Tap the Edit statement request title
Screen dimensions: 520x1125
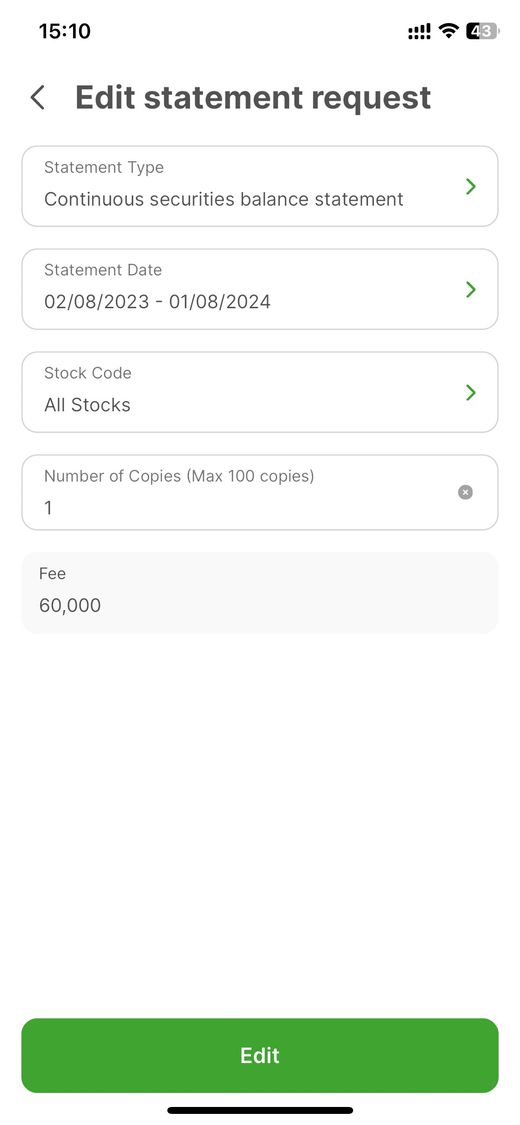click(253, 98)
